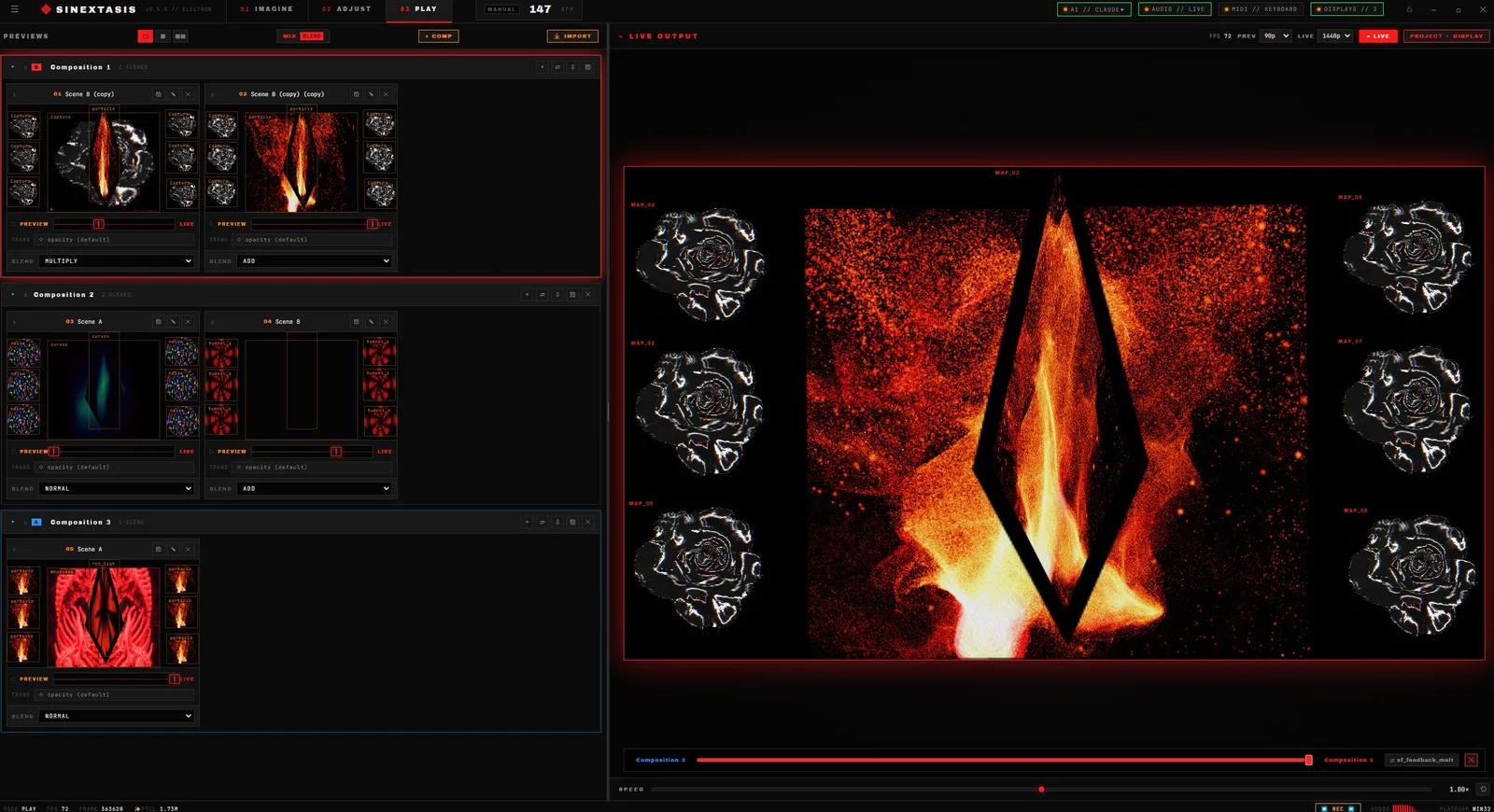The image size is (1494, 812).
Task: Add scene to Composition 1 plus icon
Action: [542, 67]
